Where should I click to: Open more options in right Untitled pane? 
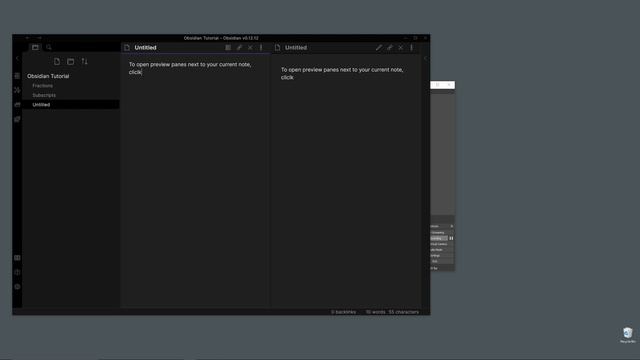point(411,47)
